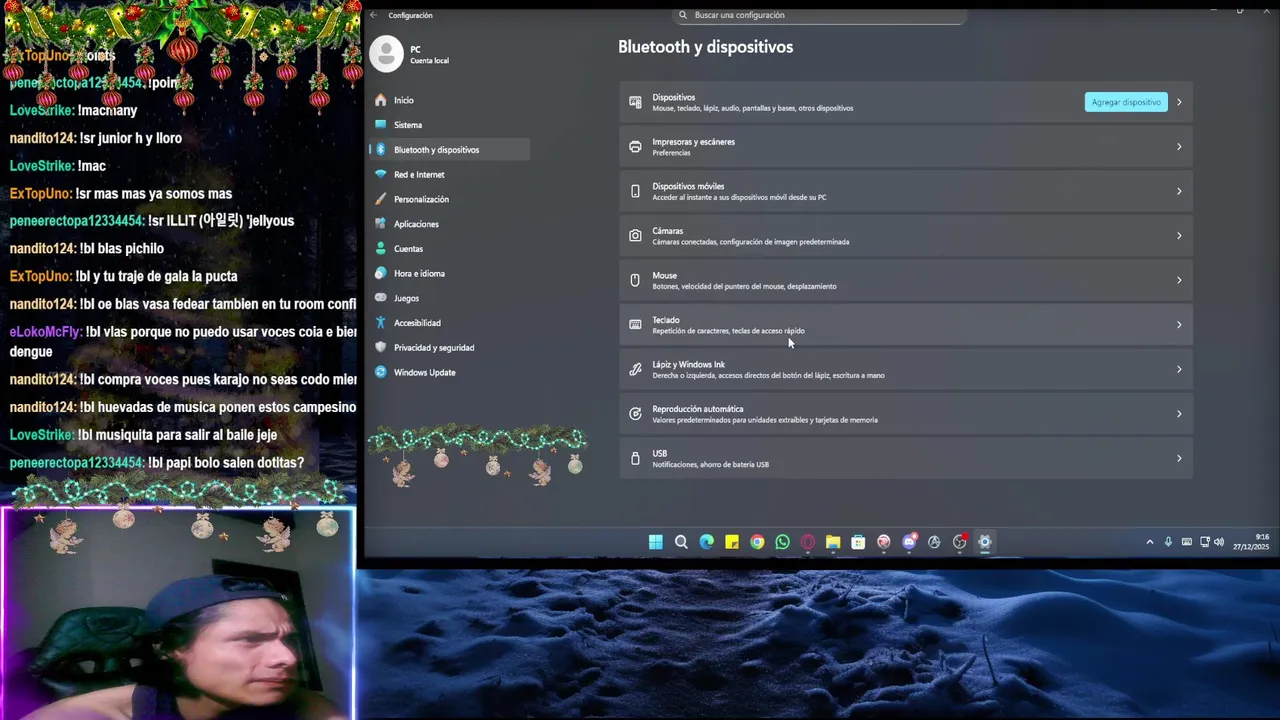1280x720 pixels.
Task: Open WhatsApp from taskbar
Action: pyautogui.click(x=782, y=542)
